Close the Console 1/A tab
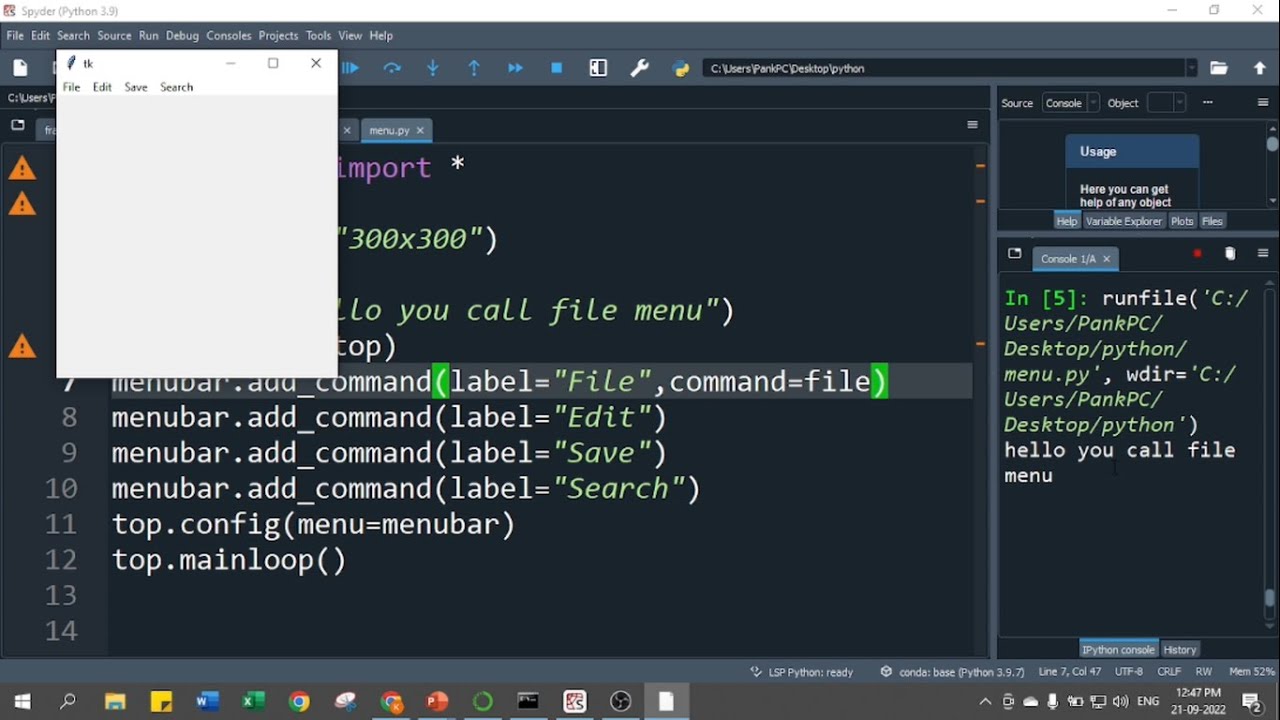Image resolution: width=1280 pixels, height=720 pixels. point(1106,259)
